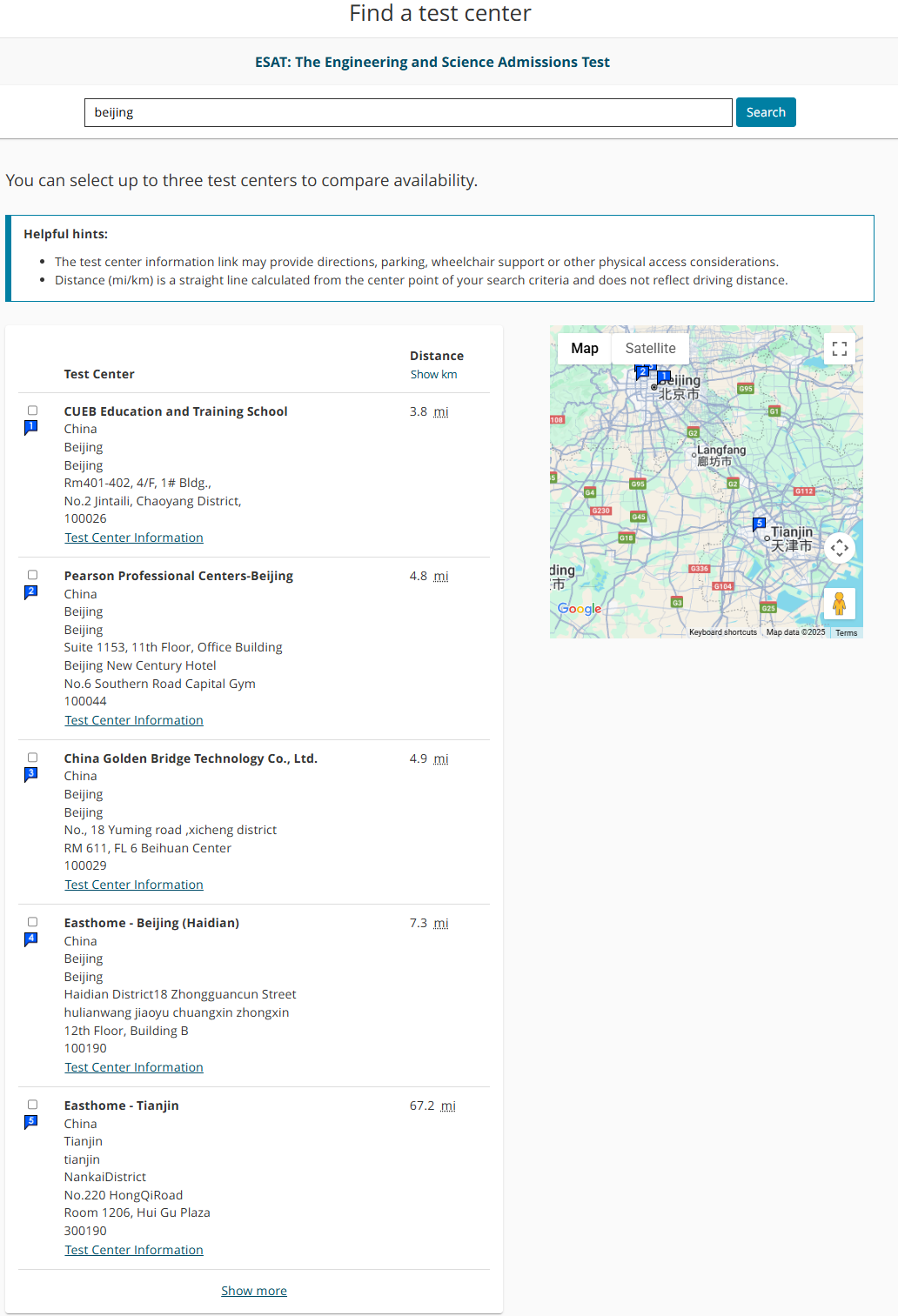This screenshot has width=898, height=1316.
Task: Click postal code 300190
Action: point(85,1231)
